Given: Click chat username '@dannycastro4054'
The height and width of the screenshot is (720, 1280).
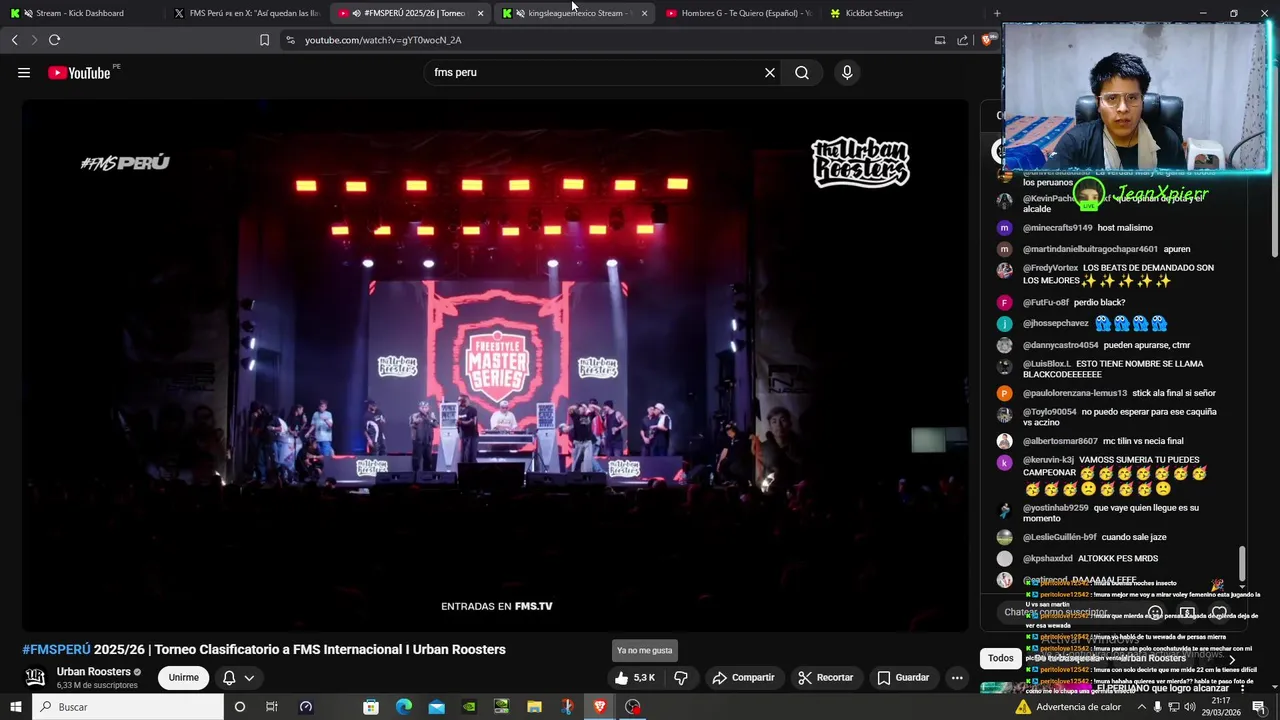Looking at the screenshot, I should point(1060,345).
